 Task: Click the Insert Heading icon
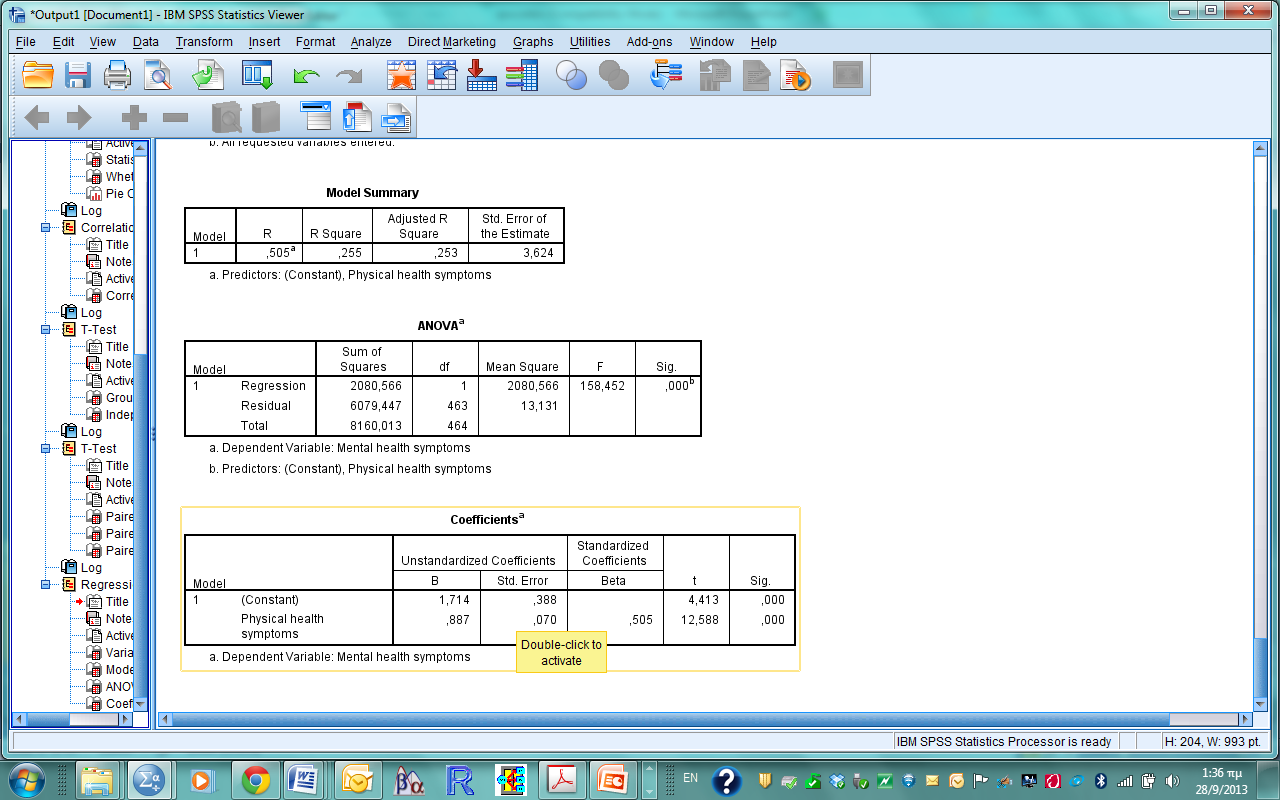click(316, 117)
